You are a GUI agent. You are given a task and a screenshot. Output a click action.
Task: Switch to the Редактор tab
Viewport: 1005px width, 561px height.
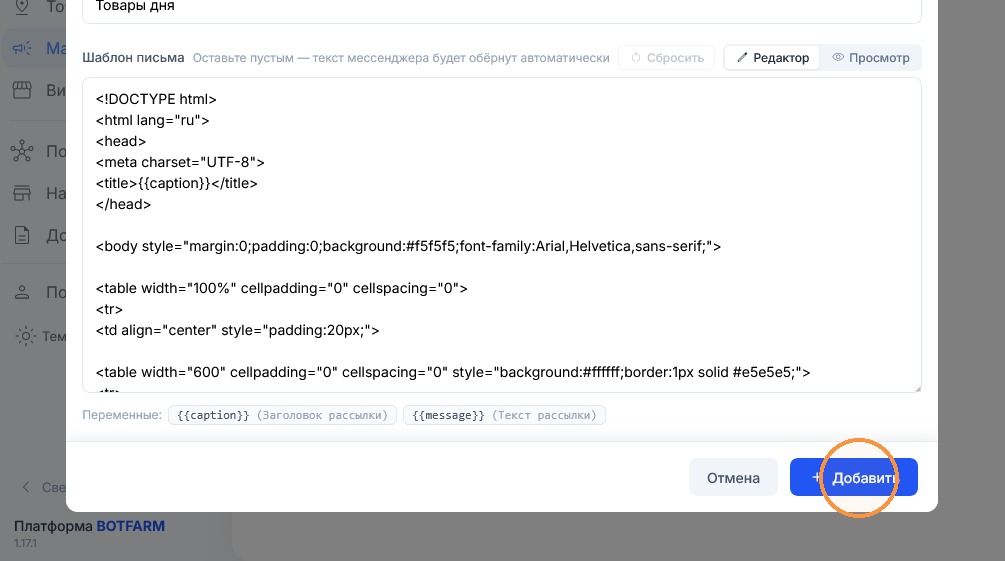(772, 58)
